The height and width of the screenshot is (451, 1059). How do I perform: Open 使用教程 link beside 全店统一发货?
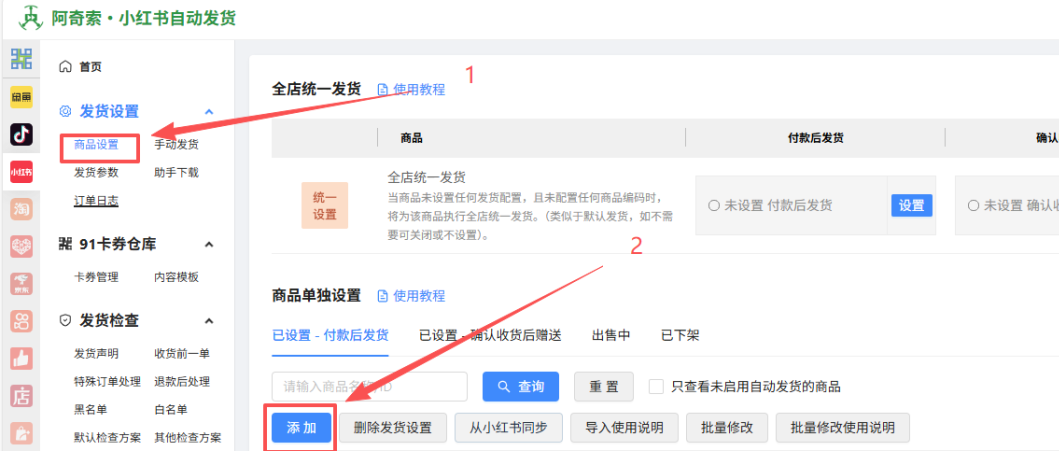point(419,89)
